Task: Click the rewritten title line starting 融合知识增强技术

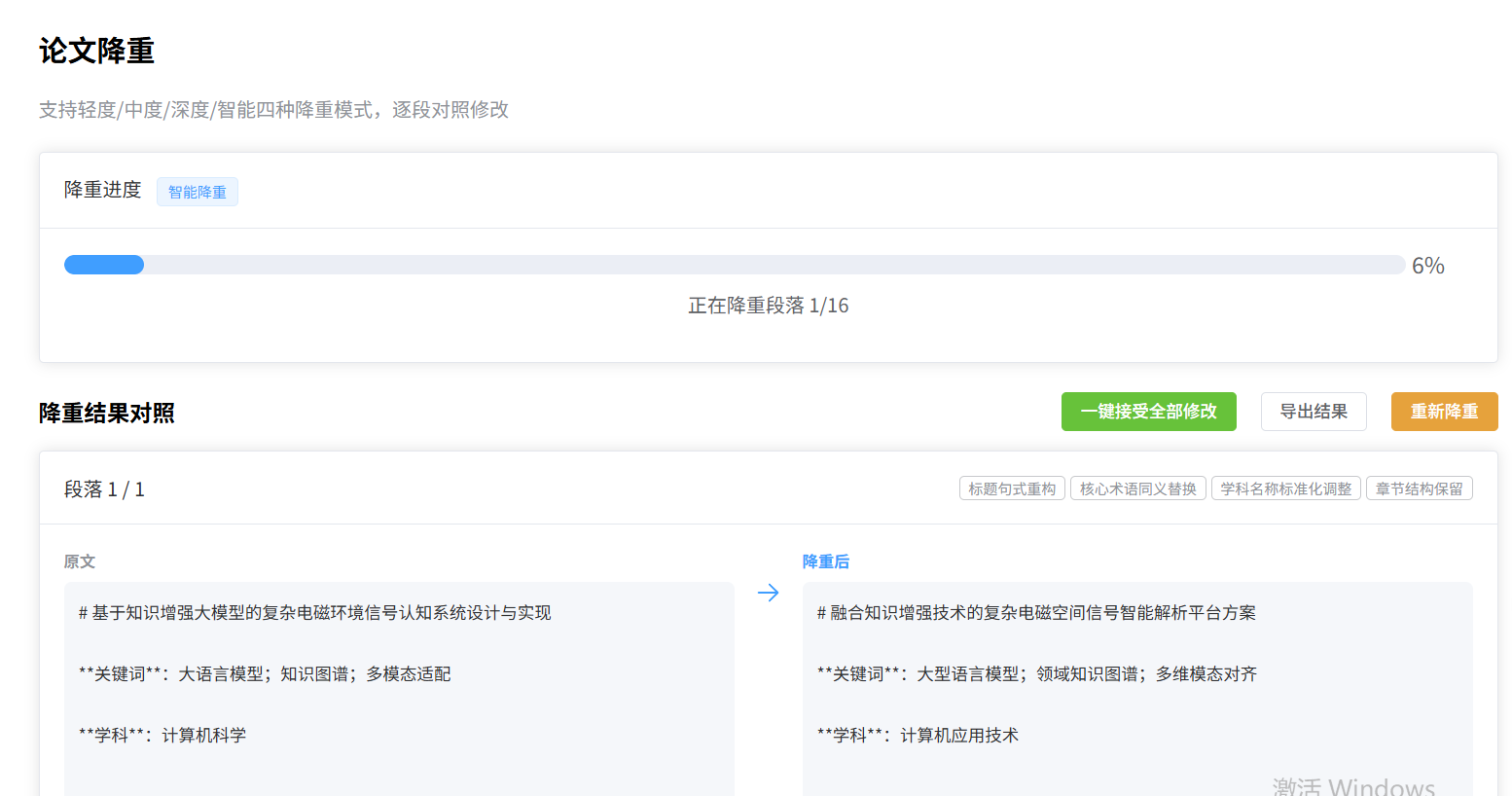Action: click(1037, 613)
